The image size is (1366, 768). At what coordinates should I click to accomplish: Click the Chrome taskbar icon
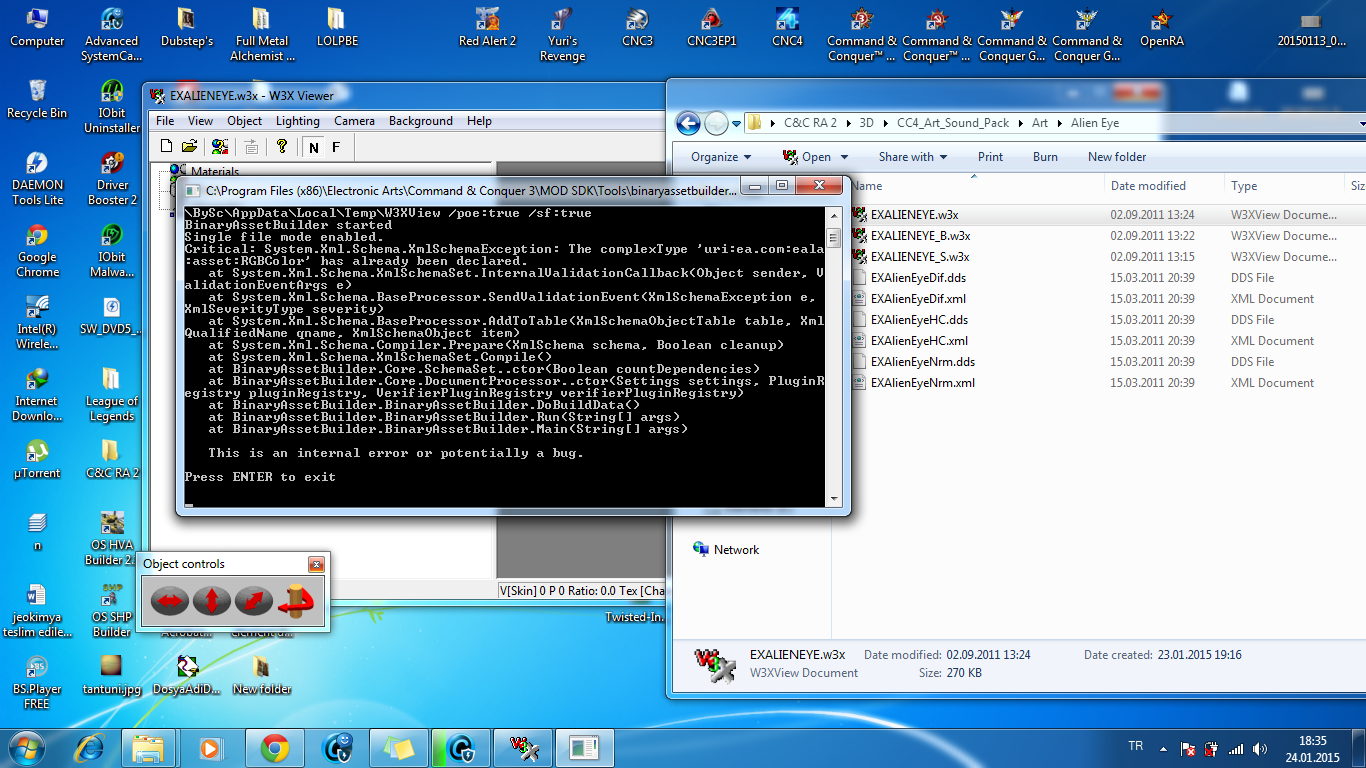click(275, 747)
